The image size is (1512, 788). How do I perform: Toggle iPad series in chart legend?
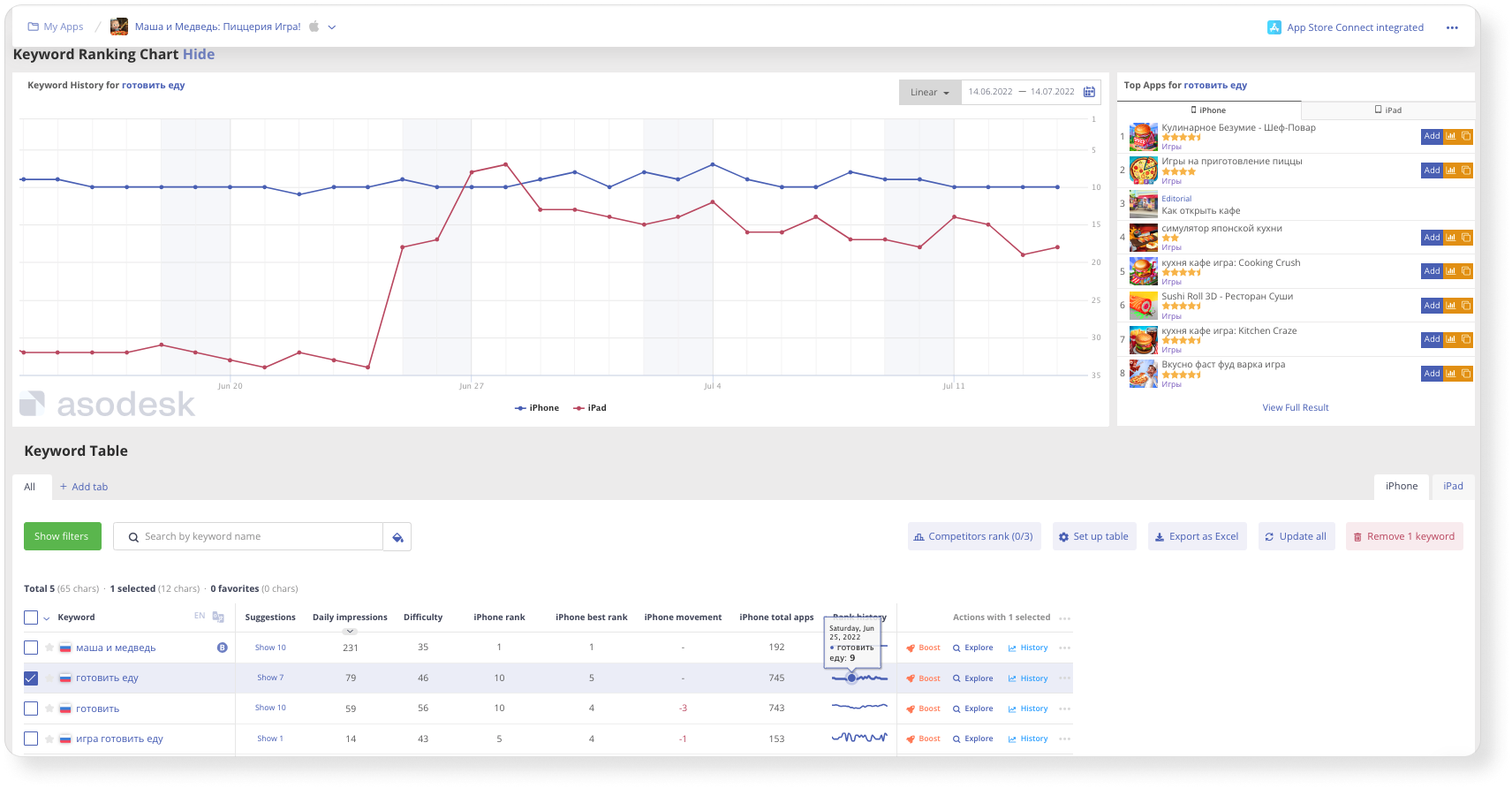pyautogui.click(x=590, y=408)
